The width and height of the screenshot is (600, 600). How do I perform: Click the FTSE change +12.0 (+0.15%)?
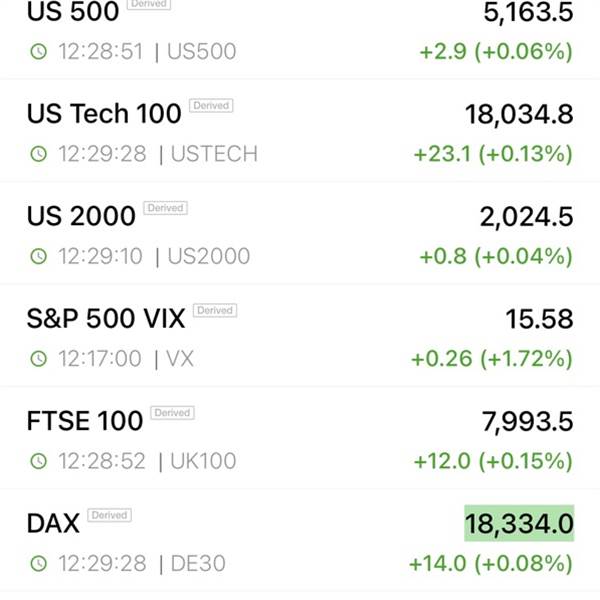(x=493, y=461)
